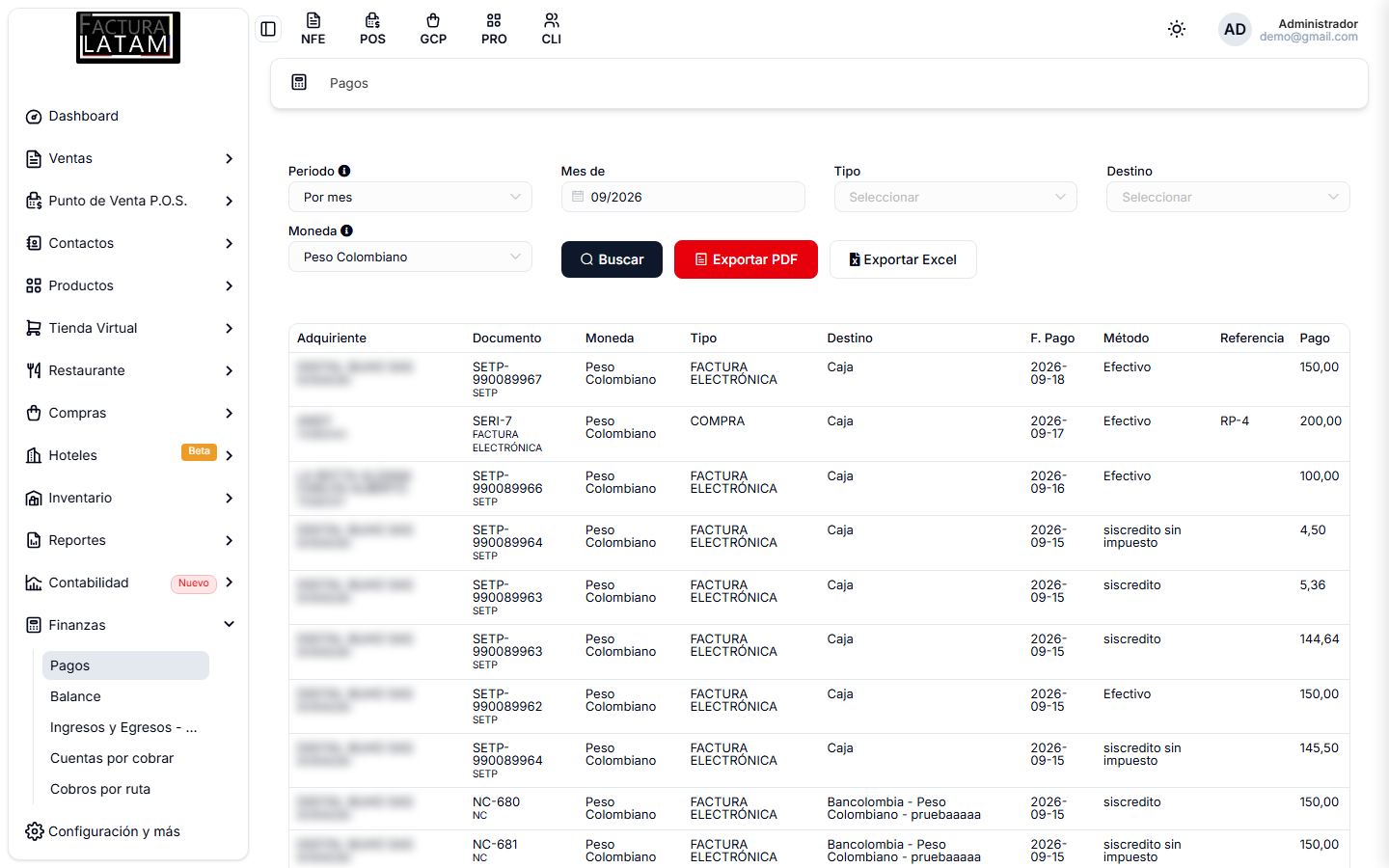Expand the Tienda Virtual menu
This screenshot has height=868, width=1389.
click(128, 328)
